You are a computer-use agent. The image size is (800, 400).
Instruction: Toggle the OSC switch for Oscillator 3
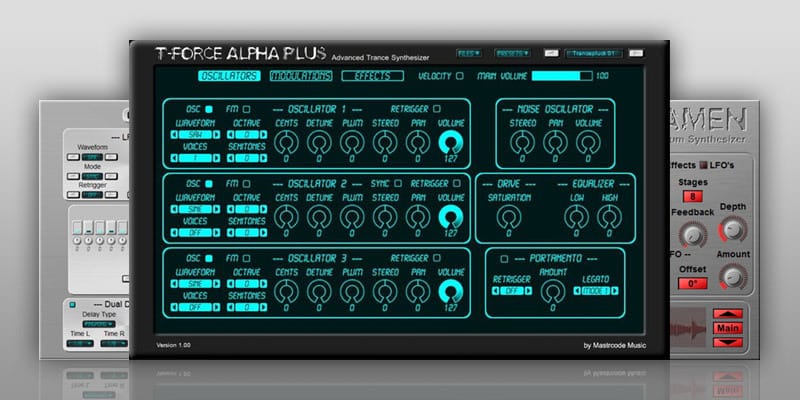(208, 258)
